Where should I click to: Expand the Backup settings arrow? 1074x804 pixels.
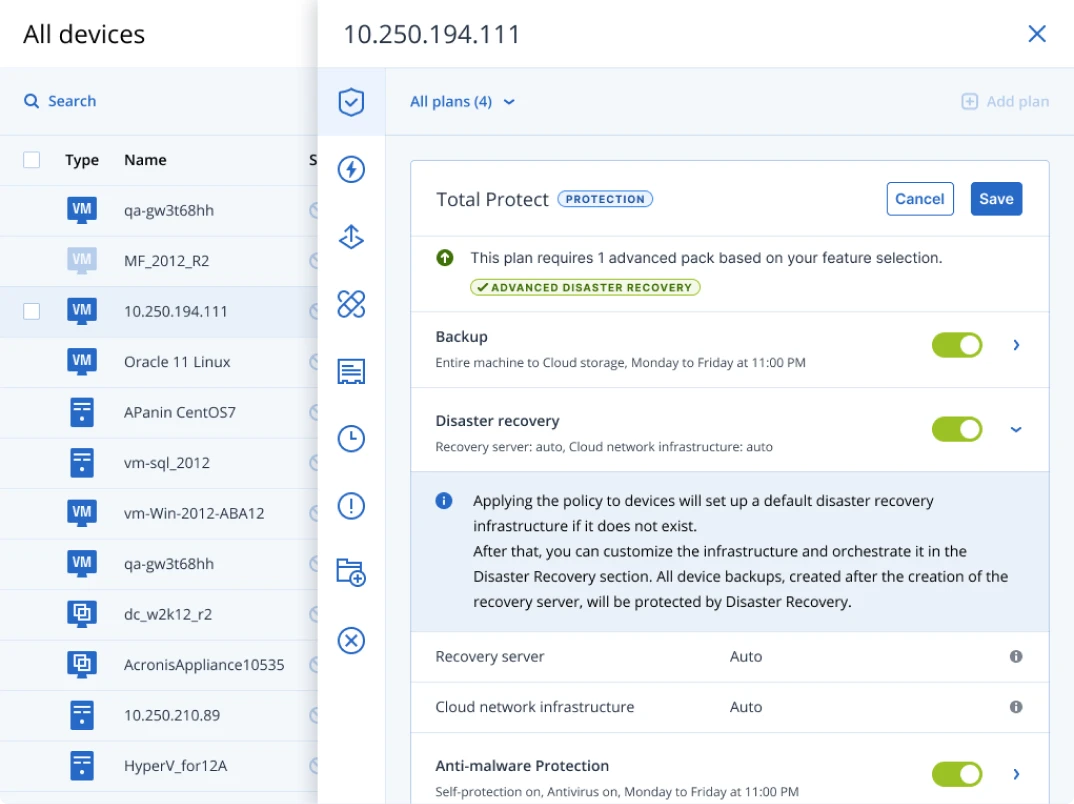tap(1016, 344)
